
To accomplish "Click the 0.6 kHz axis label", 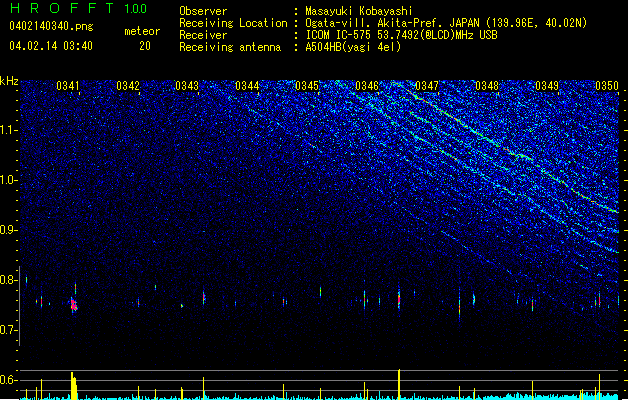I will tap(8, 380).
